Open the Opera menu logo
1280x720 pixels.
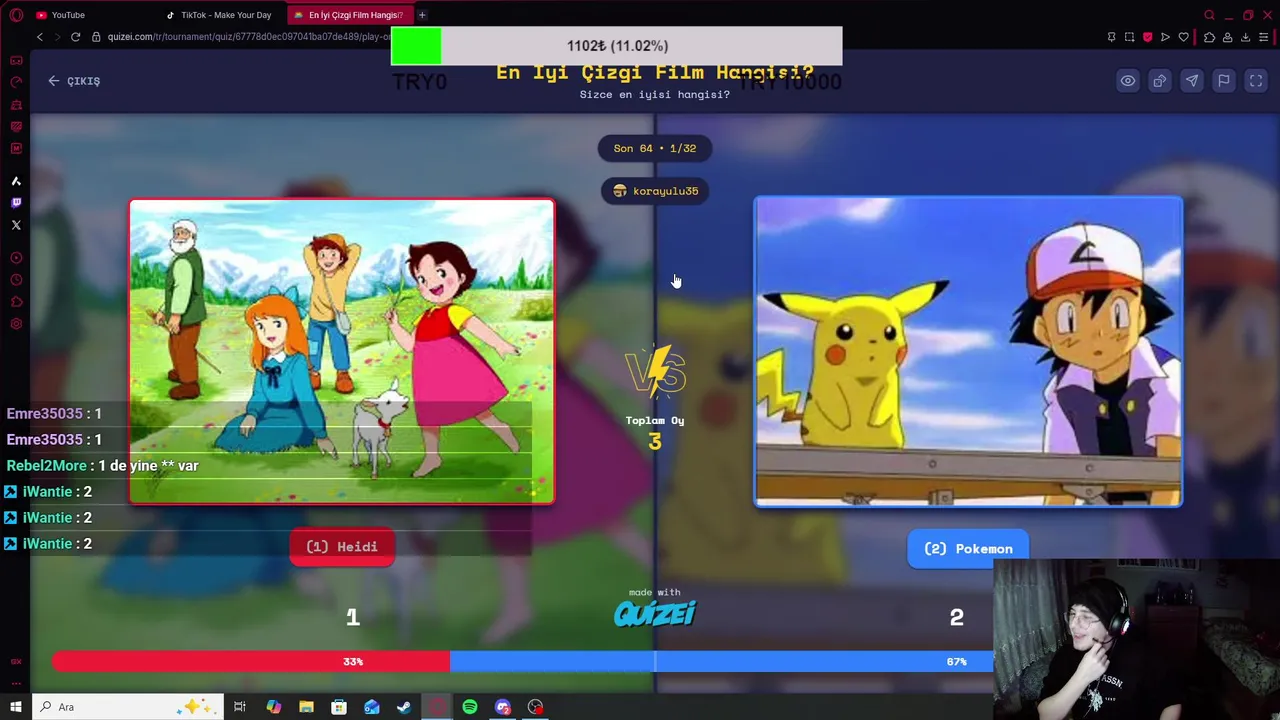16,15
